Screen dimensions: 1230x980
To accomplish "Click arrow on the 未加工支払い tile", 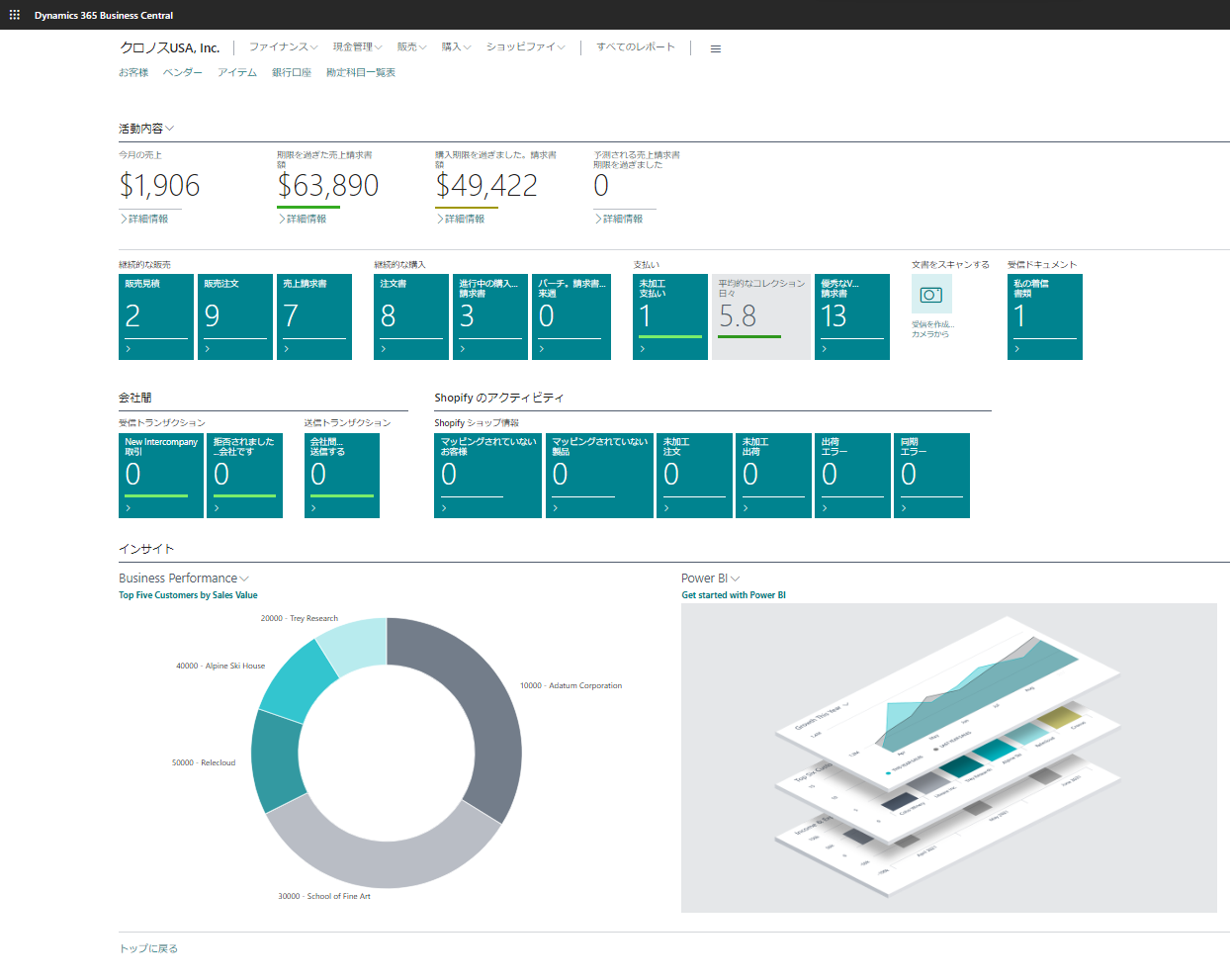I will point(643,349).
